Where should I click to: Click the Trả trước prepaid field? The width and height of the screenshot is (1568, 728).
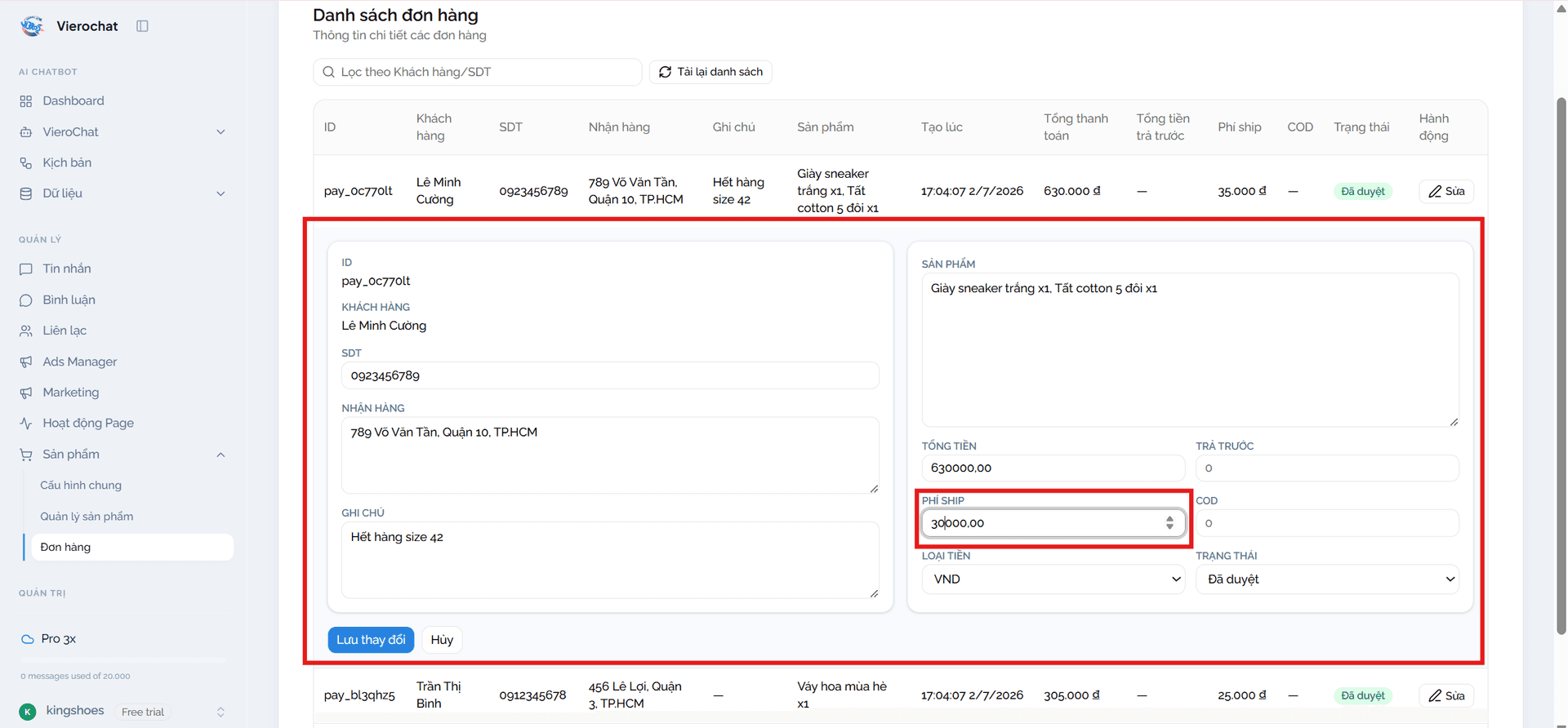[1327, 468]
